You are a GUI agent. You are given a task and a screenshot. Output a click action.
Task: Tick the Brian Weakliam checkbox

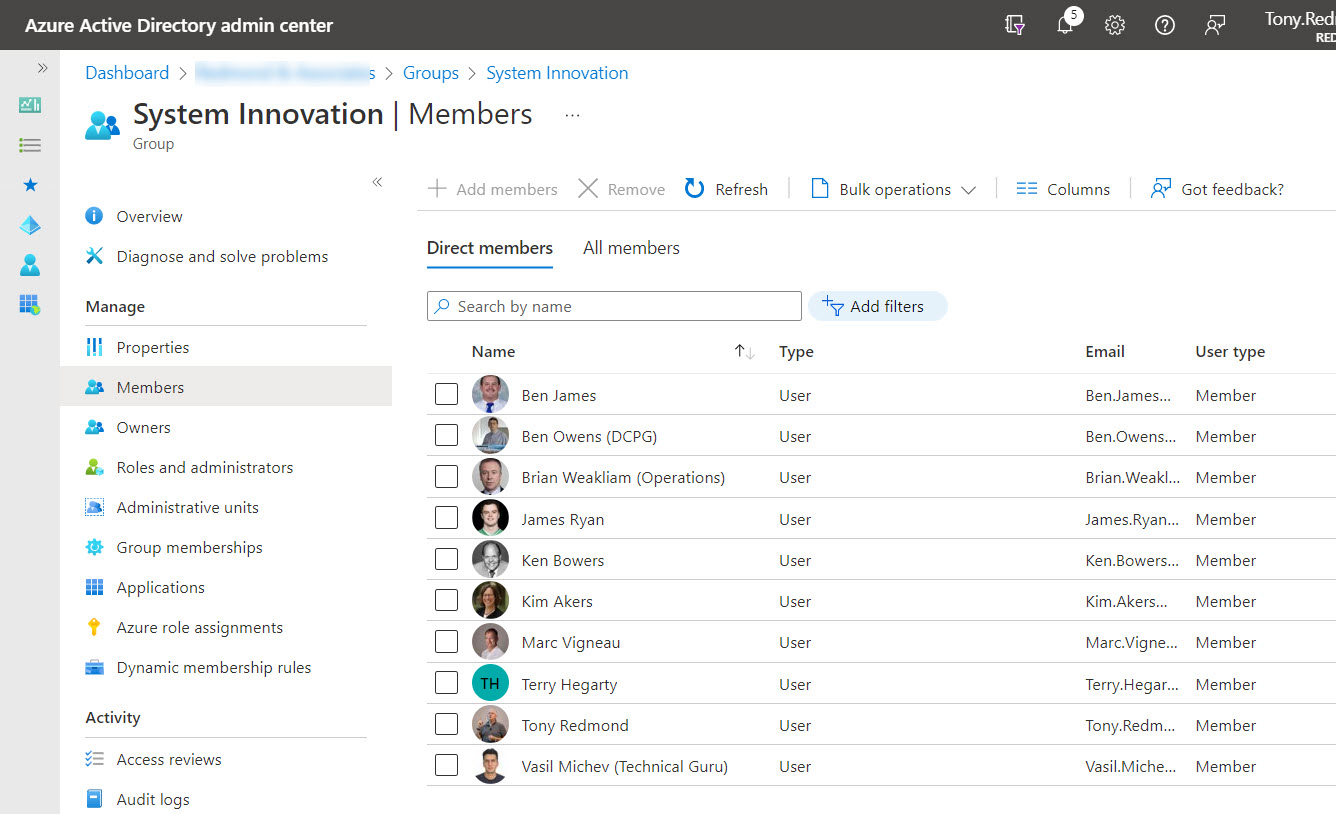click(446, 476)
